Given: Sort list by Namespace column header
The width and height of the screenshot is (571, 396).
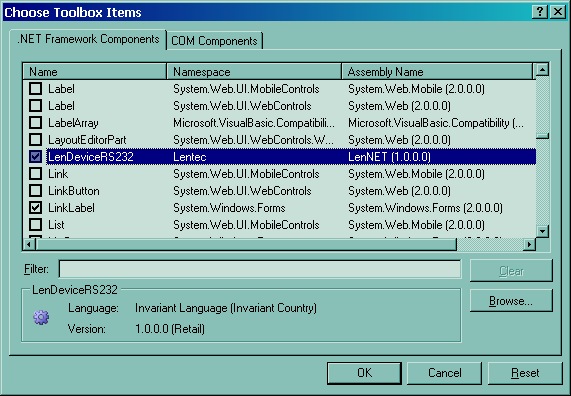Looking at the screenshot, I should pos(254,71).
